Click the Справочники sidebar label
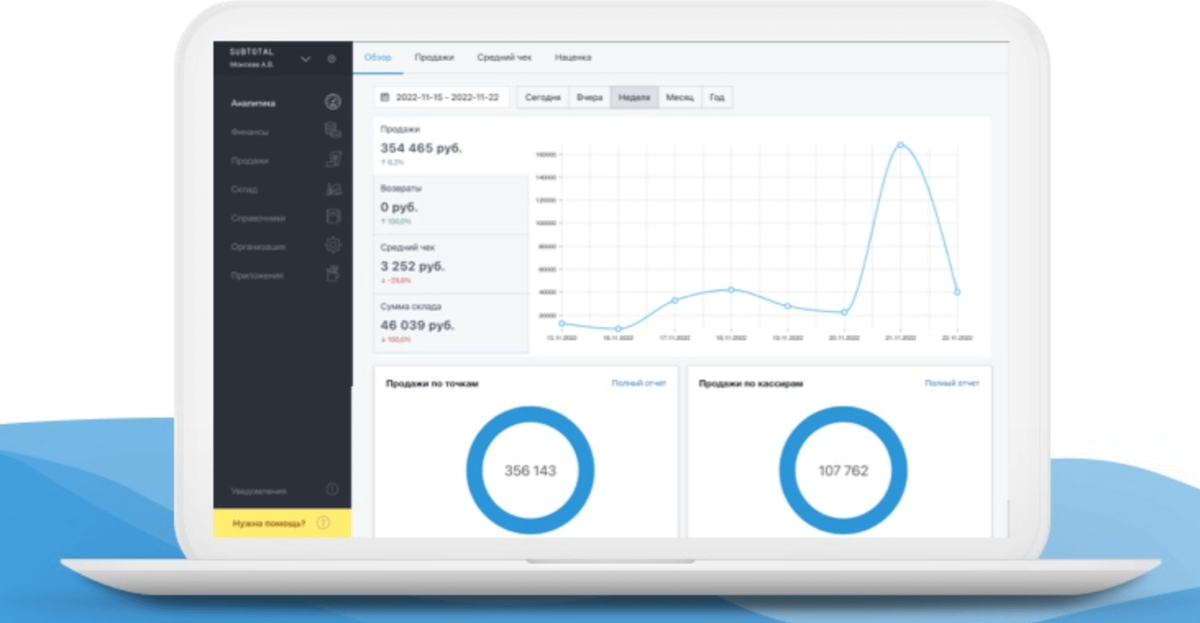 pos(259,218)
